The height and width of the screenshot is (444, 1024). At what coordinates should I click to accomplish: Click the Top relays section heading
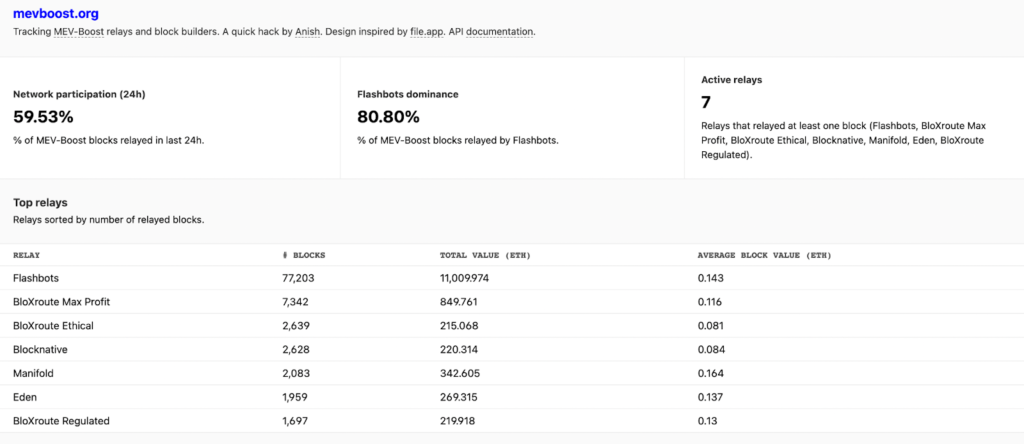(x=40, y=202)
